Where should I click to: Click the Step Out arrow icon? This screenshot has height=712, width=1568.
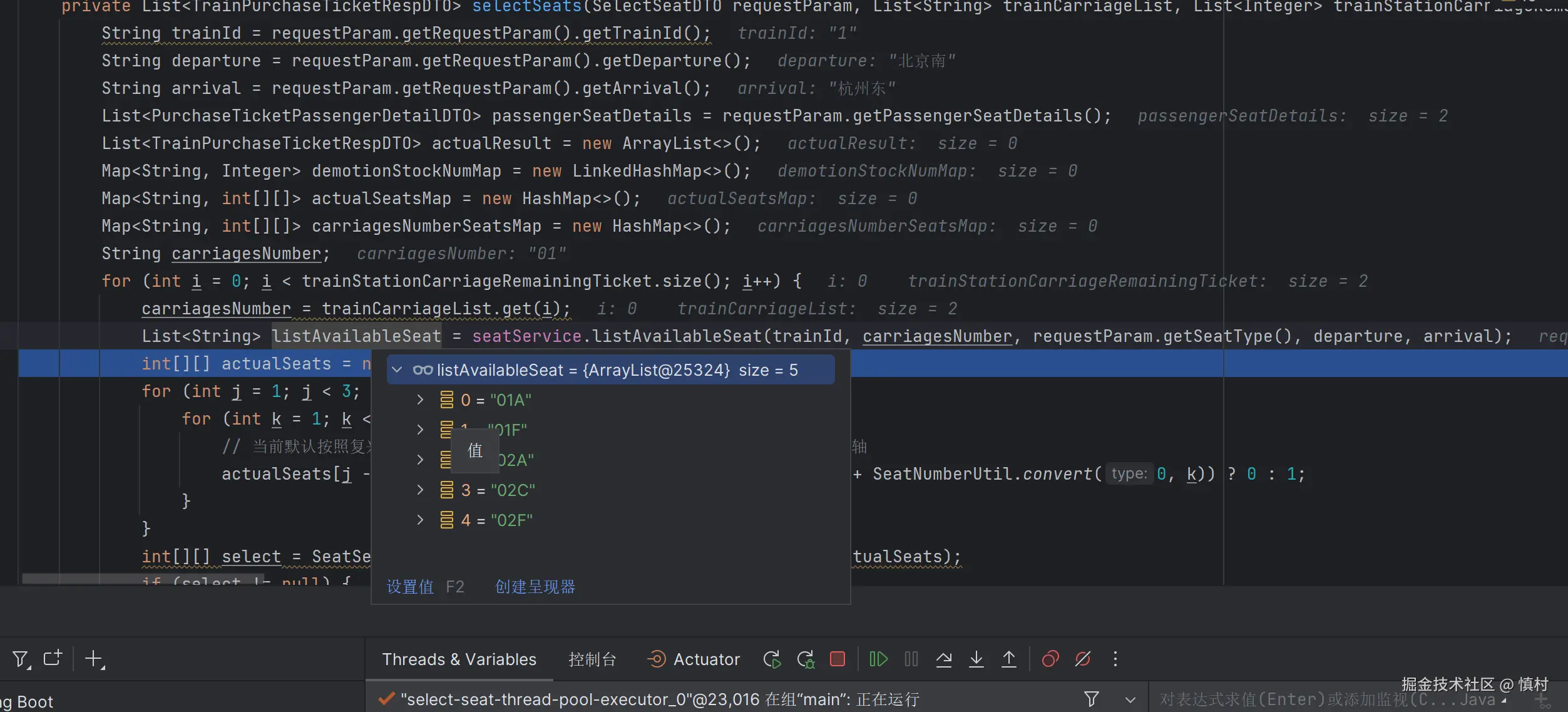point(1008,659)
